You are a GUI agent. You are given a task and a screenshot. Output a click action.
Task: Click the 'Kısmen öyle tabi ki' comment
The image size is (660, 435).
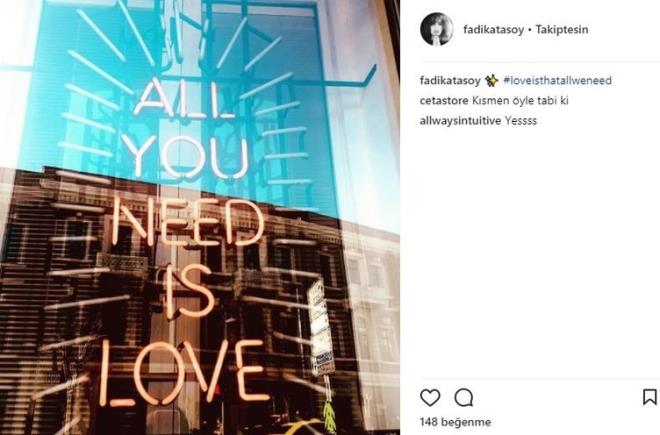(520, 101)
